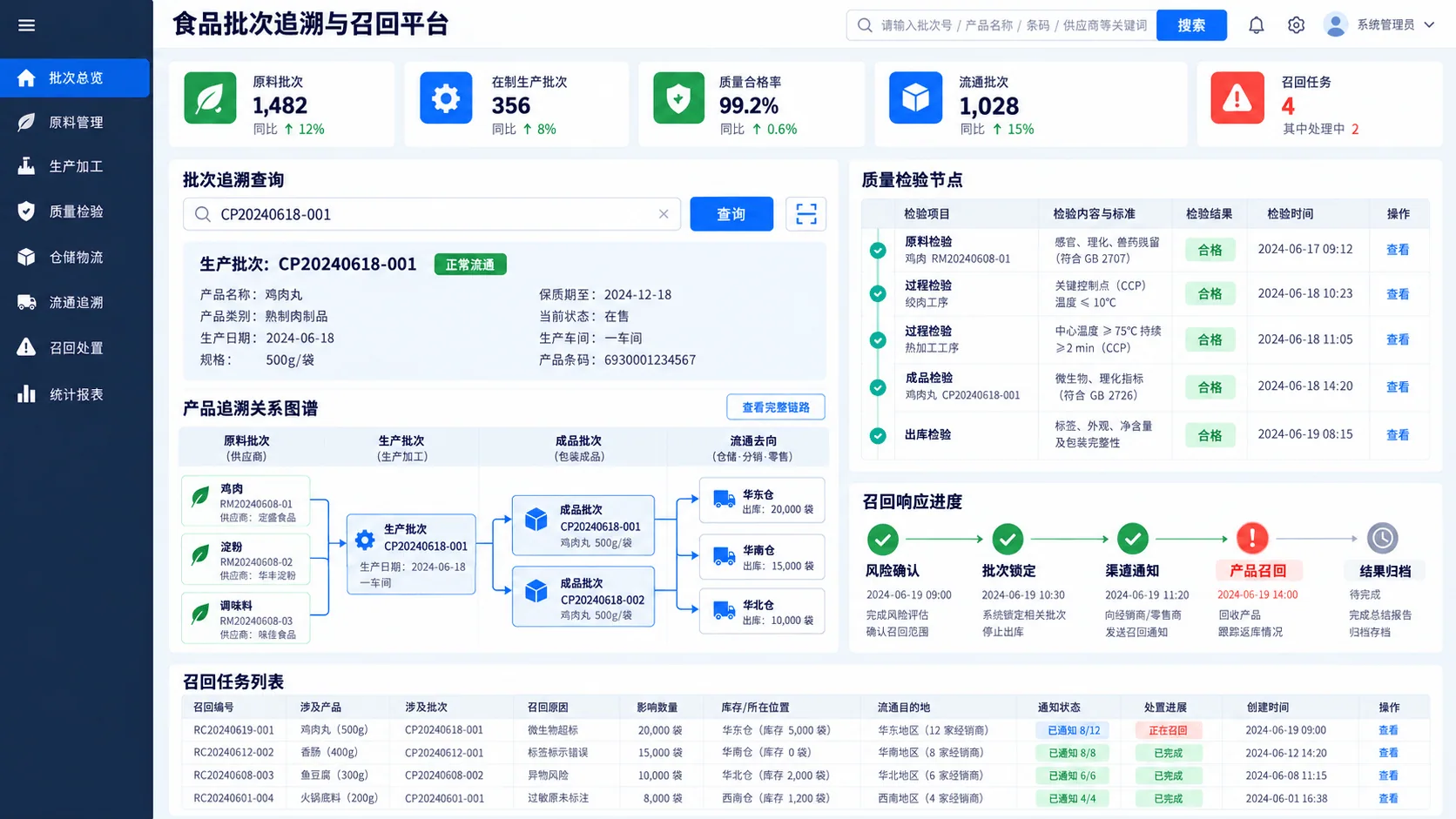Image resolution: width=1456 pixels, height=819 pixels.
Task: Click the batch number query field
Action: [432, 214]
